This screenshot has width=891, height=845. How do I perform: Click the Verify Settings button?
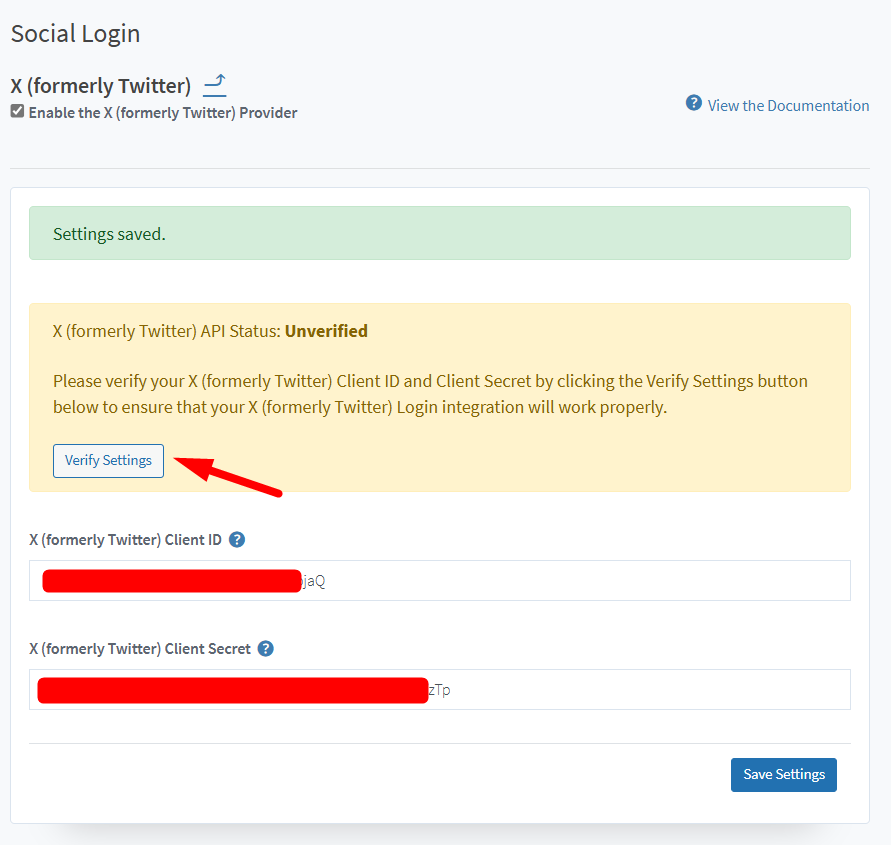click(x=109, y=461)
